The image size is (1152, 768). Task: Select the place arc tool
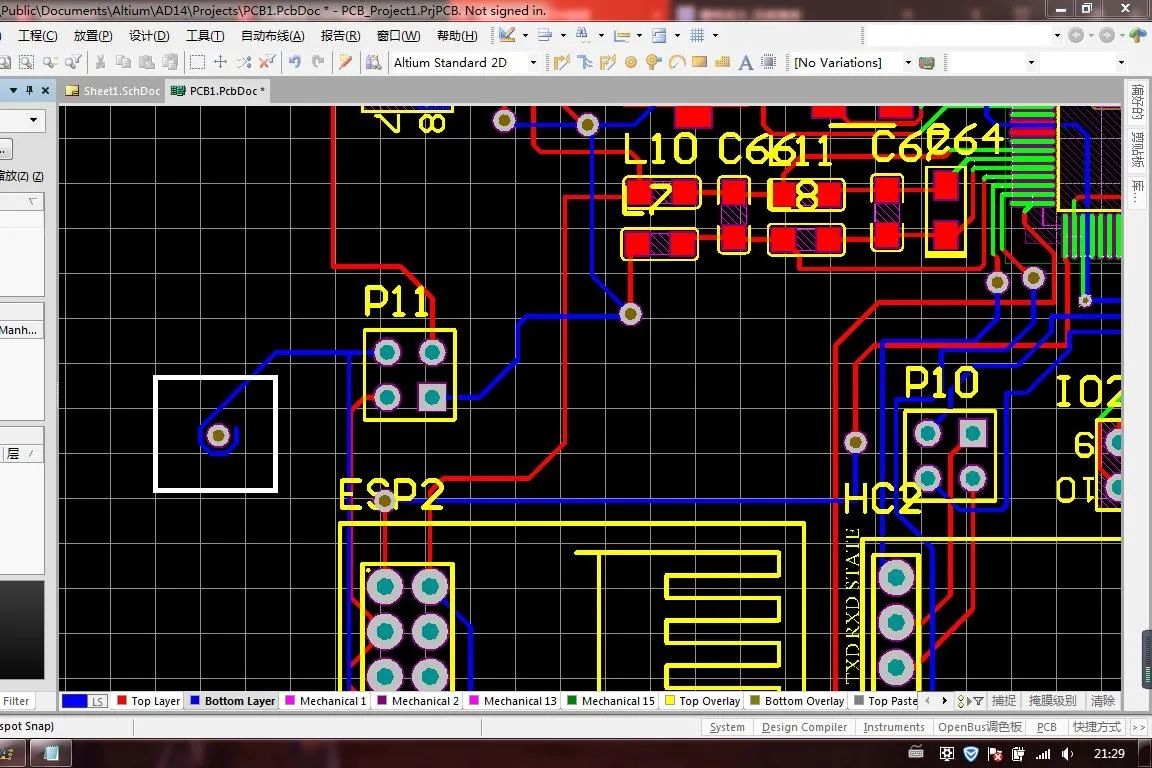point(677,62)
